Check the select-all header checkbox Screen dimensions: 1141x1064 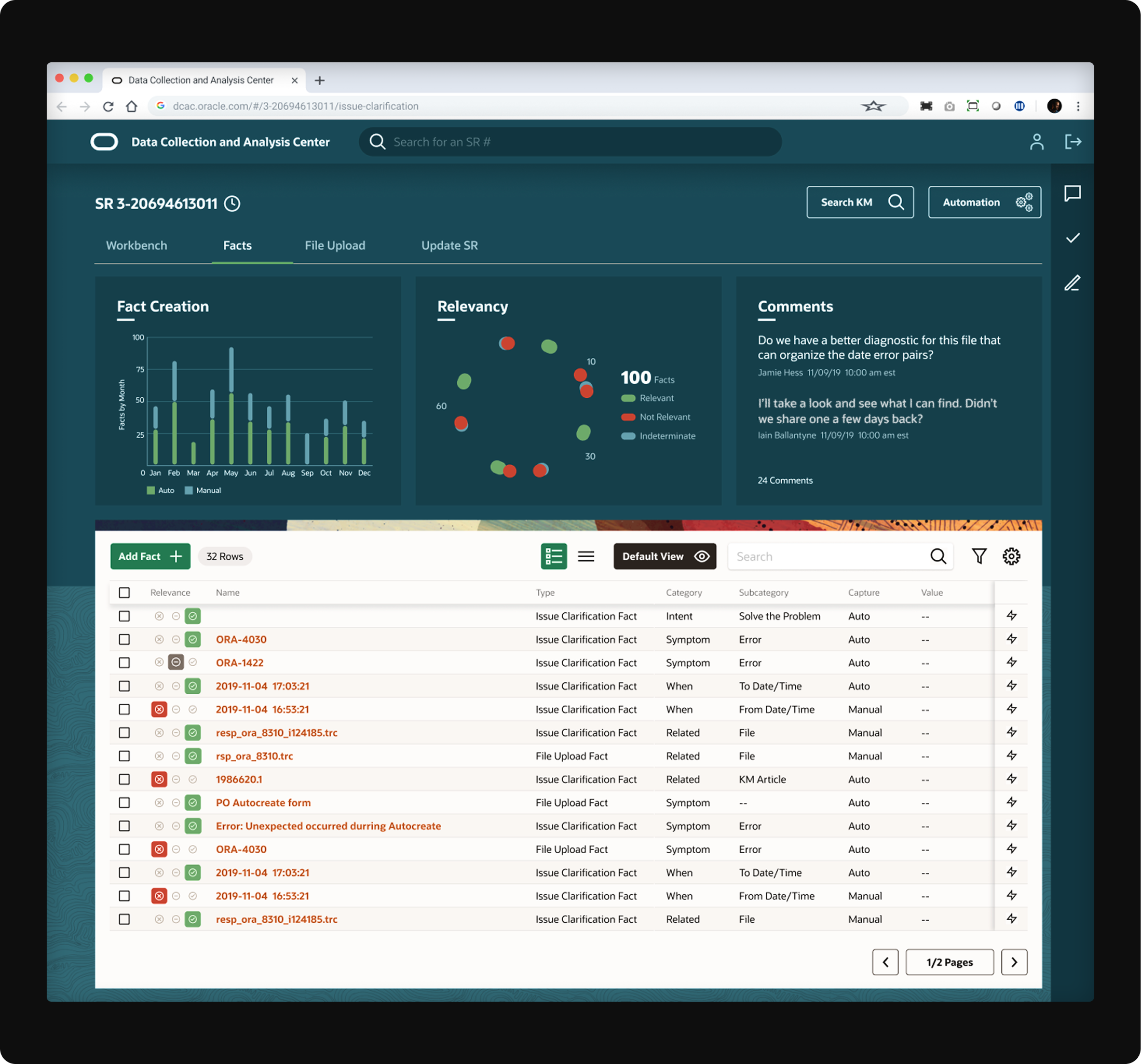tap(124, 592)
